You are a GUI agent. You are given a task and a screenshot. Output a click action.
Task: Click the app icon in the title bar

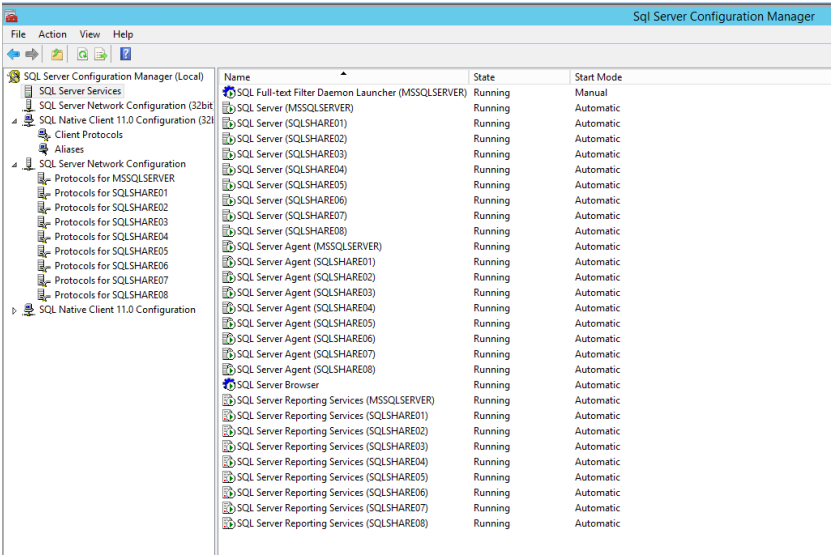click(11, 16)
